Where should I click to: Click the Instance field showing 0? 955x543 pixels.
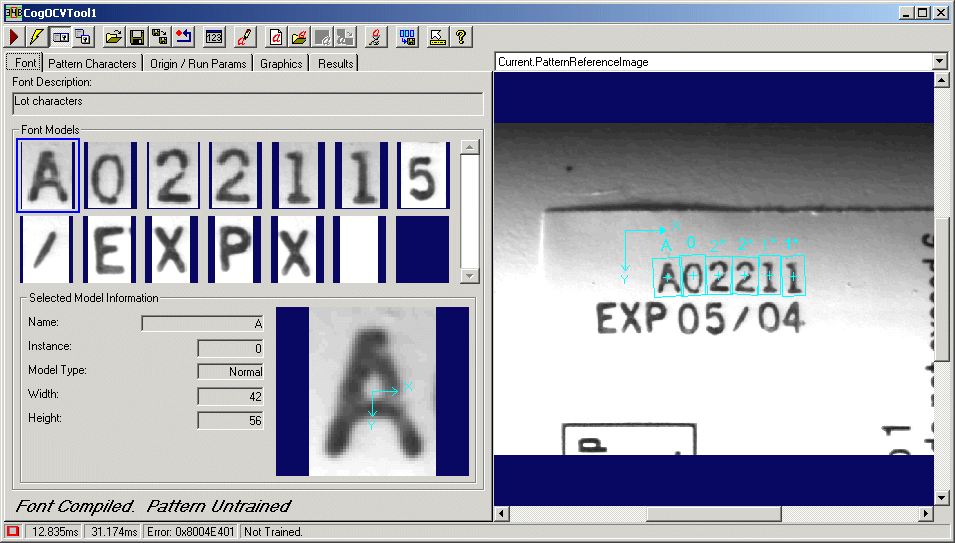pyautogui.click(x=230, y=348)
